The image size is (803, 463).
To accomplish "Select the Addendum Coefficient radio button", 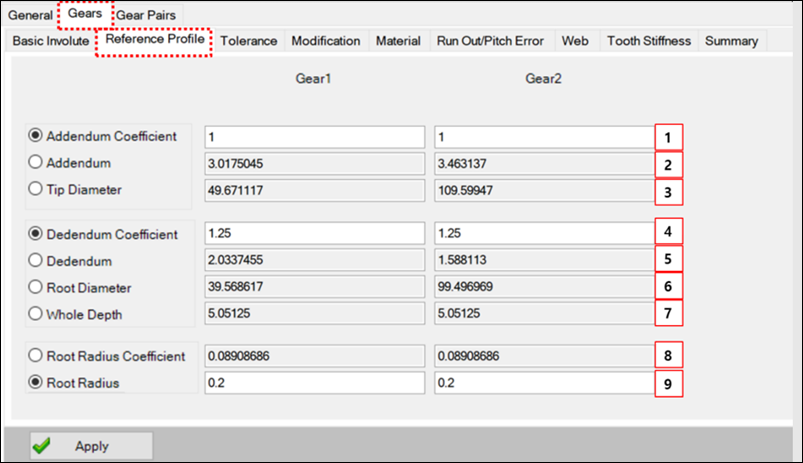I will (x=37, y=136).
